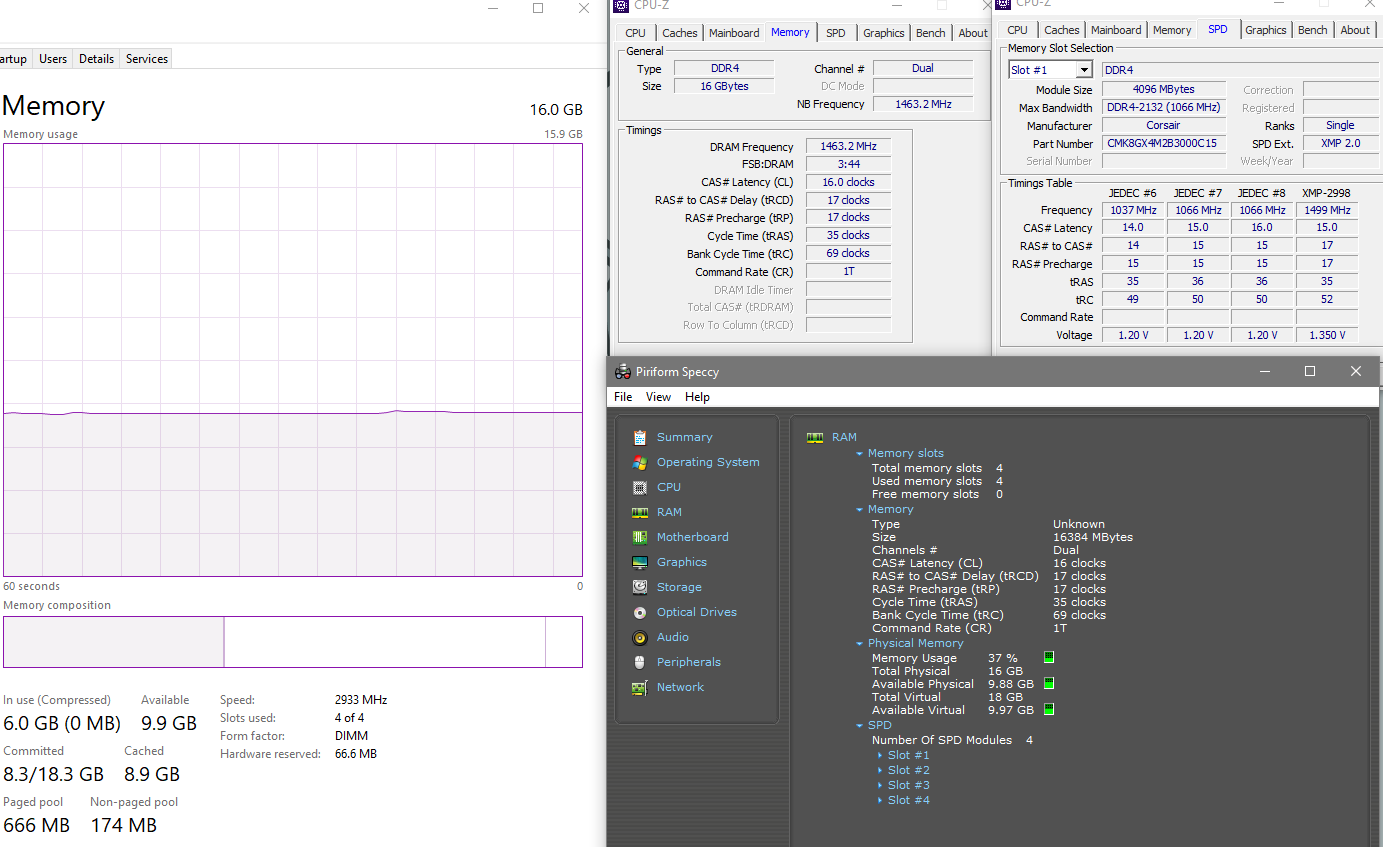Select Motherboard icon in Speccy sidebar
The image size is (1383, 847).
[x=640, y=537]
